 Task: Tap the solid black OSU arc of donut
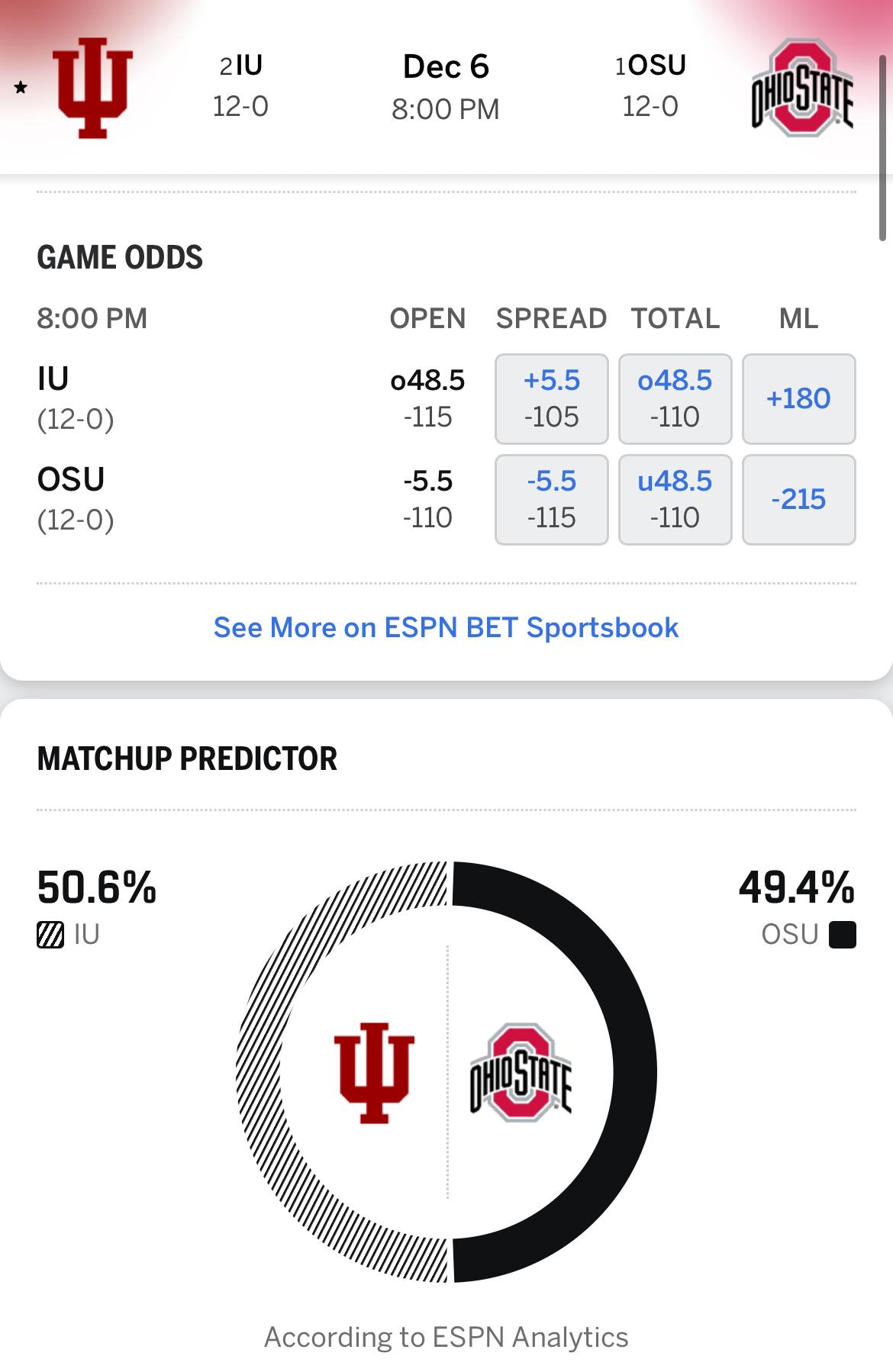(x=634, y=1071)
